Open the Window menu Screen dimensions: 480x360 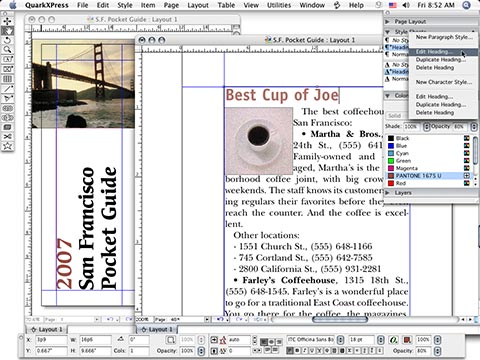coord(312,5)
